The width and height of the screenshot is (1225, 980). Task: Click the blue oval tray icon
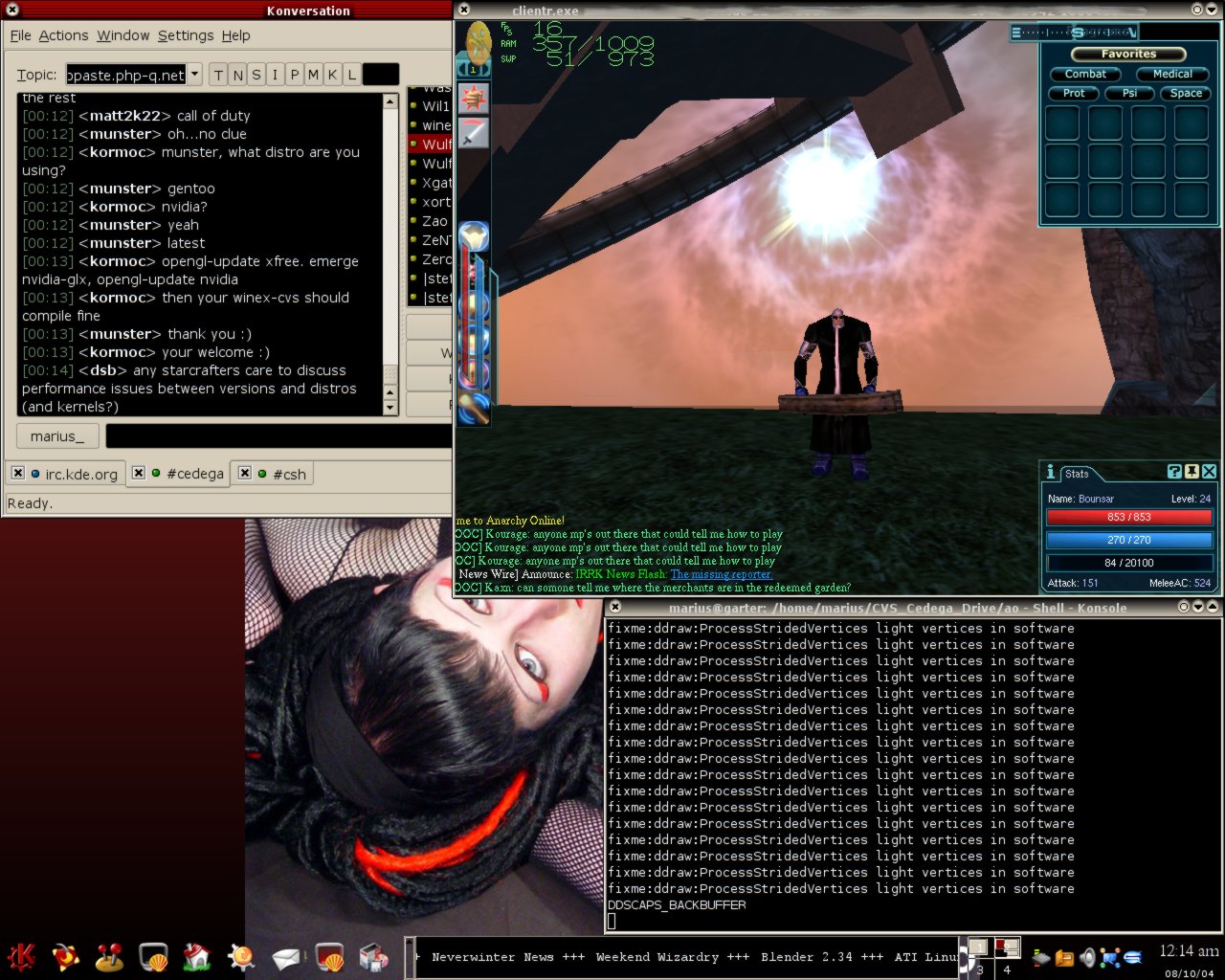click(x=1133, y=956)
